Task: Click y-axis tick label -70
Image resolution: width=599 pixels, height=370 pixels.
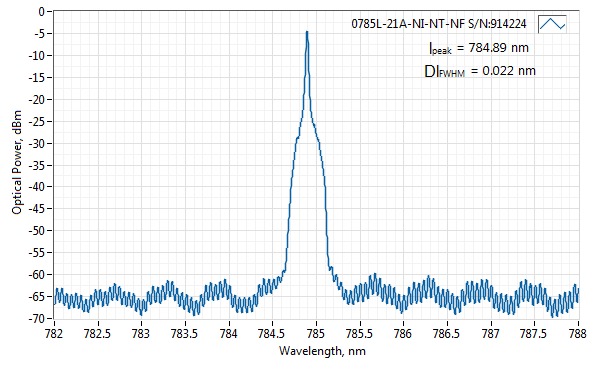Action: (x=36, y=318)
